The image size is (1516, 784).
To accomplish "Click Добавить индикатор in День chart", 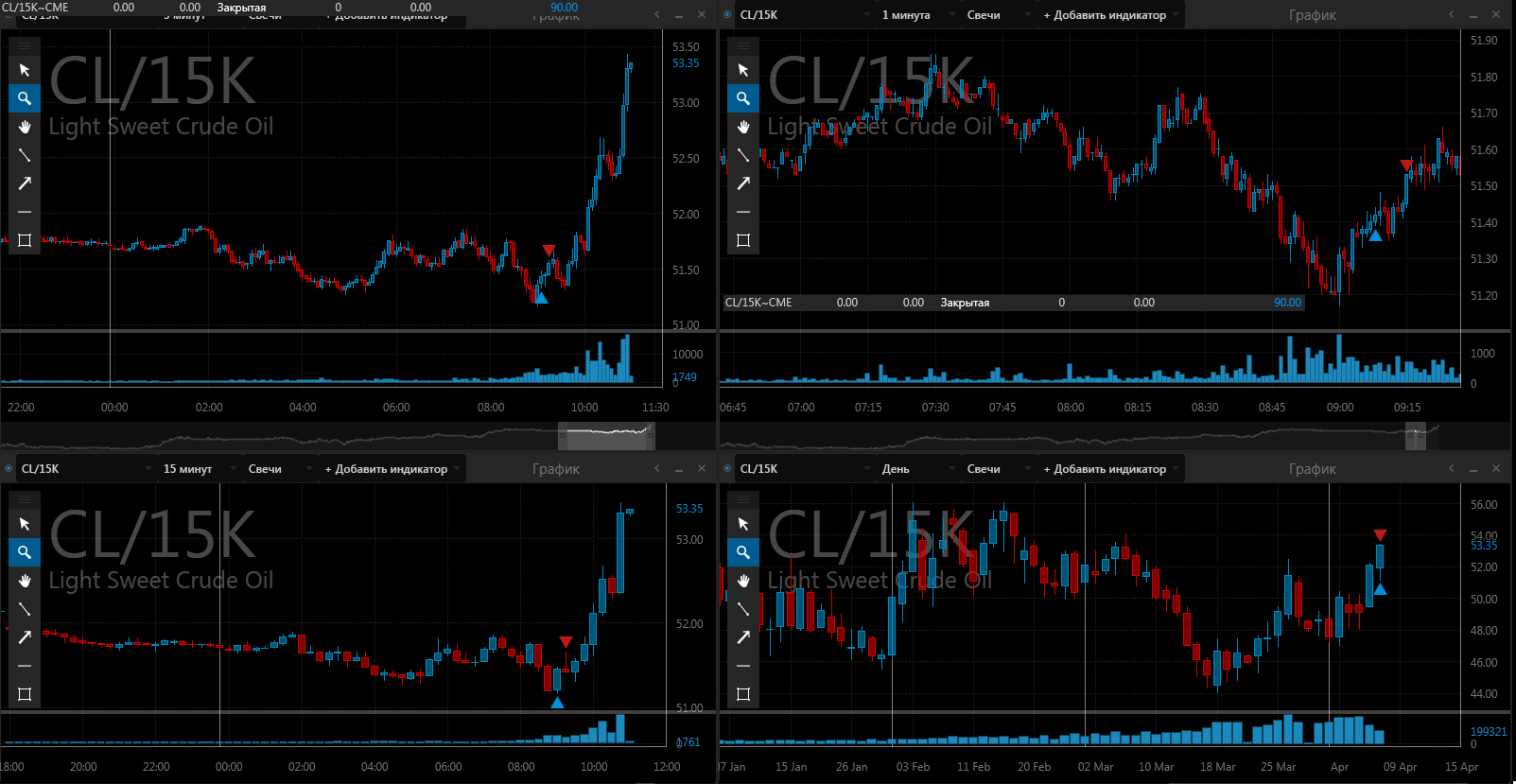I will point(1110,469).
